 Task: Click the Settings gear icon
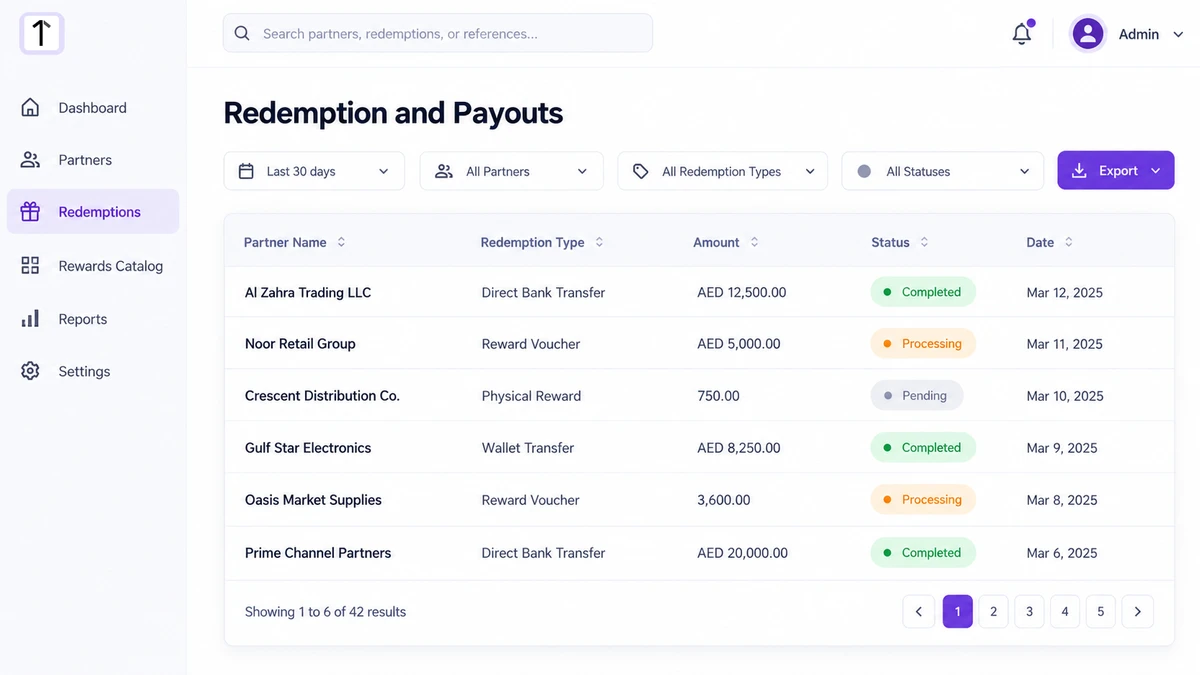pos(30,371)
